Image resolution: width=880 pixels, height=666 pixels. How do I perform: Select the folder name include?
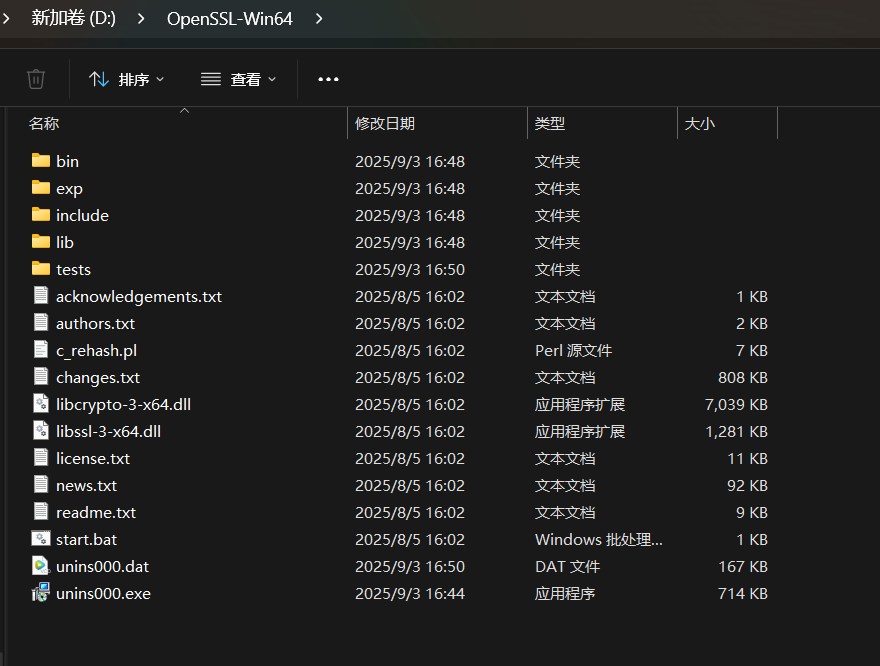pyautogui.click(x=82, y=215)
